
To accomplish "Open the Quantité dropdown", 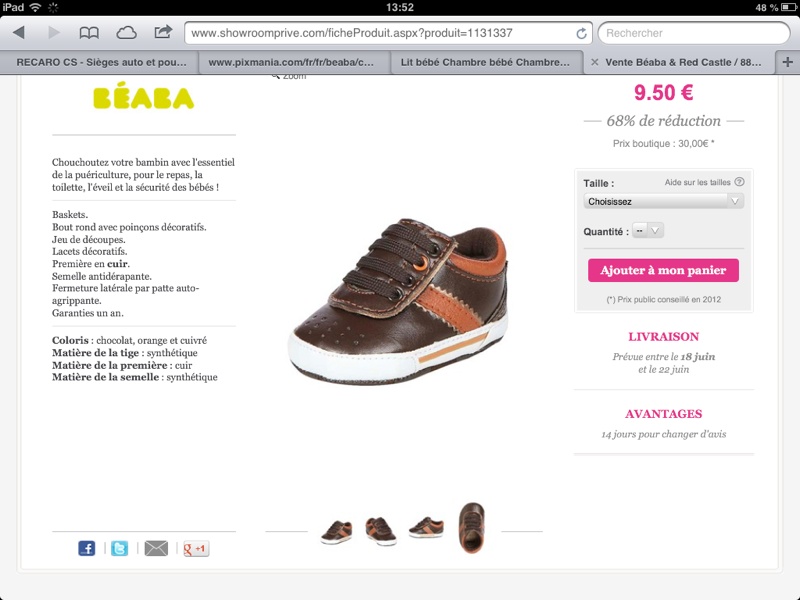I will point(647,231).
